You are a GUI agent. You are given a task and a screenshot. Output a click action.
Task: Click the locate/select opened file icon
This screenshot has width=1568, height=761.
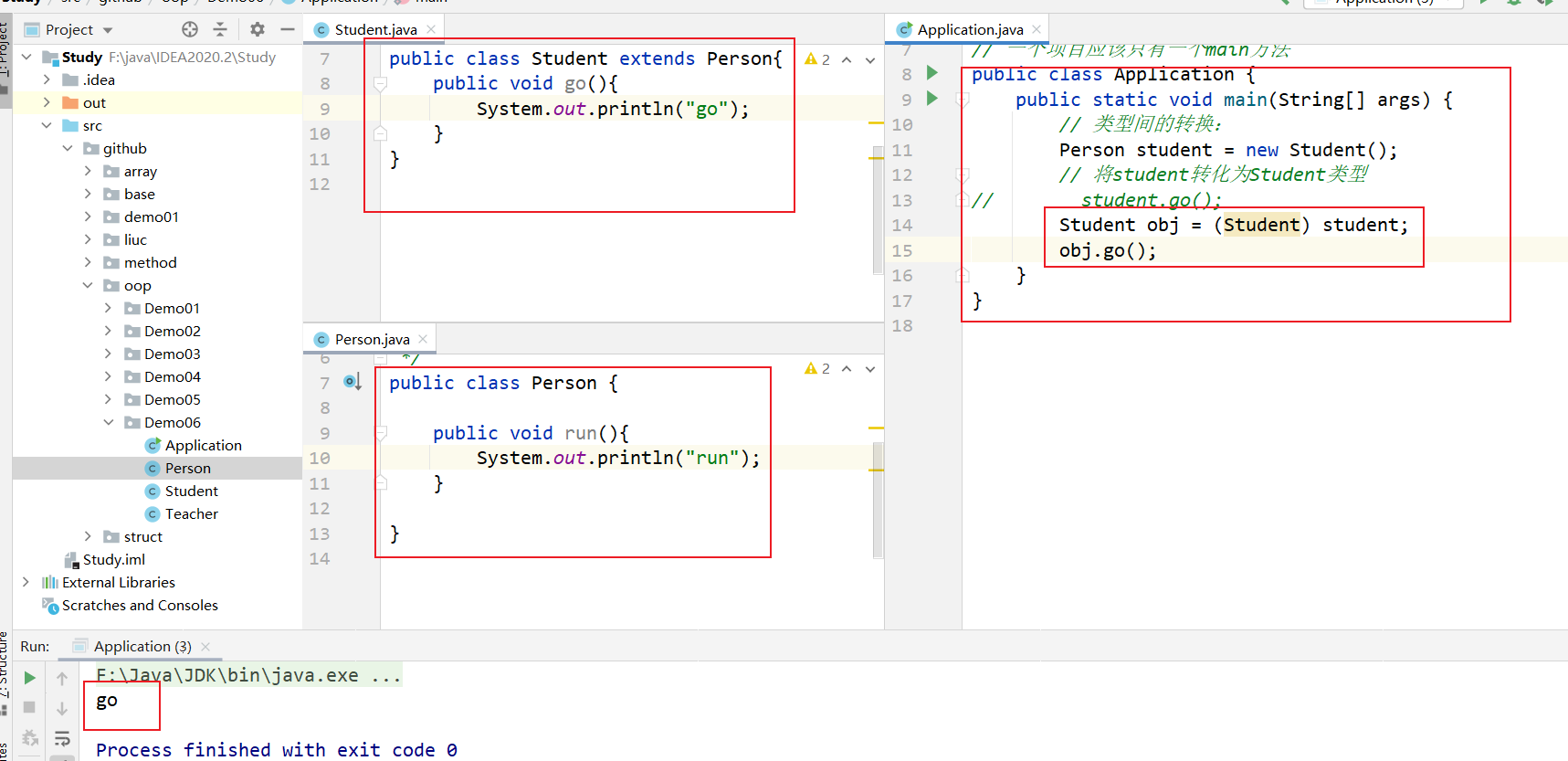coord(190,29)
